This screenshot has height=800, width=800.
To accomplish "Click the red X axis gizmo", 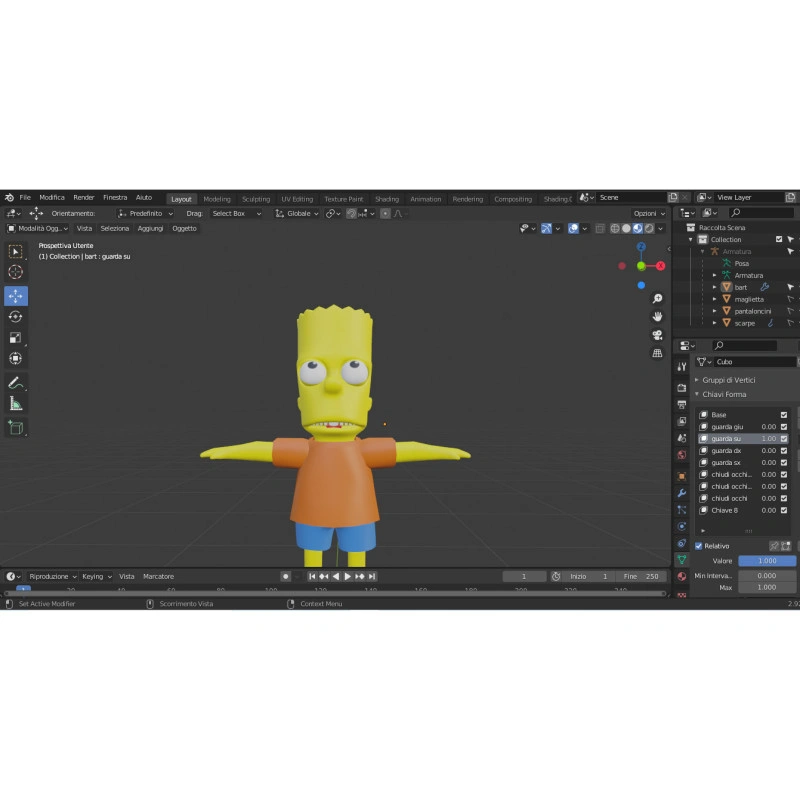I will click(661, 266).
